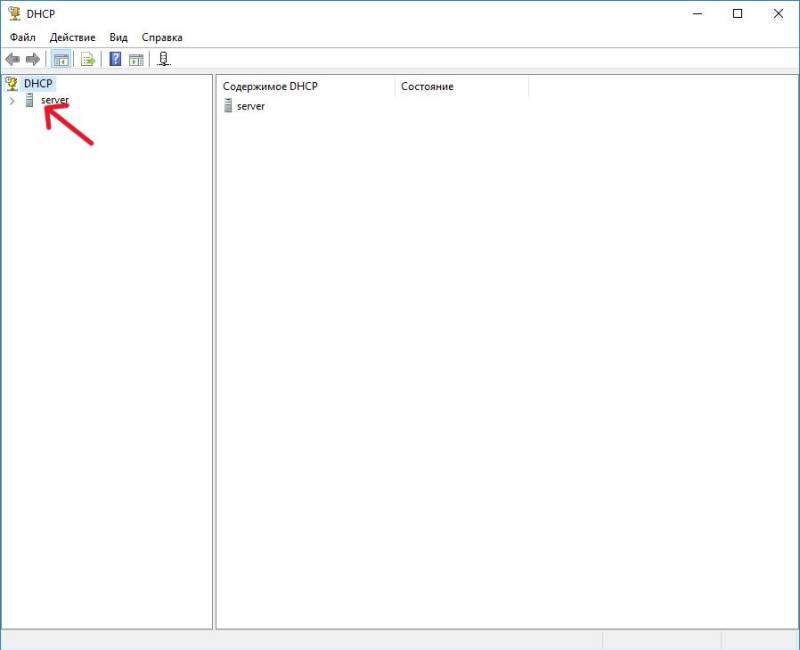Maximize the DHCP window
Screen dimensions: 800x650
point(737,14)
